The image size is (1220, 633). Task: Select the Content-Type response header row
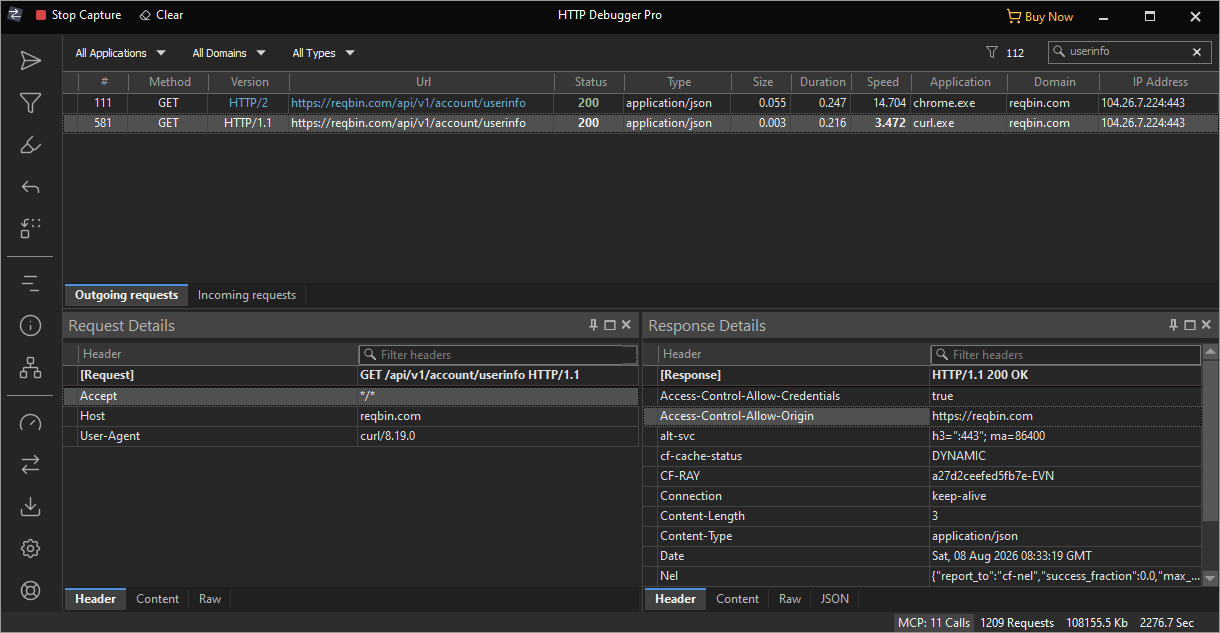tap(923, 536)
